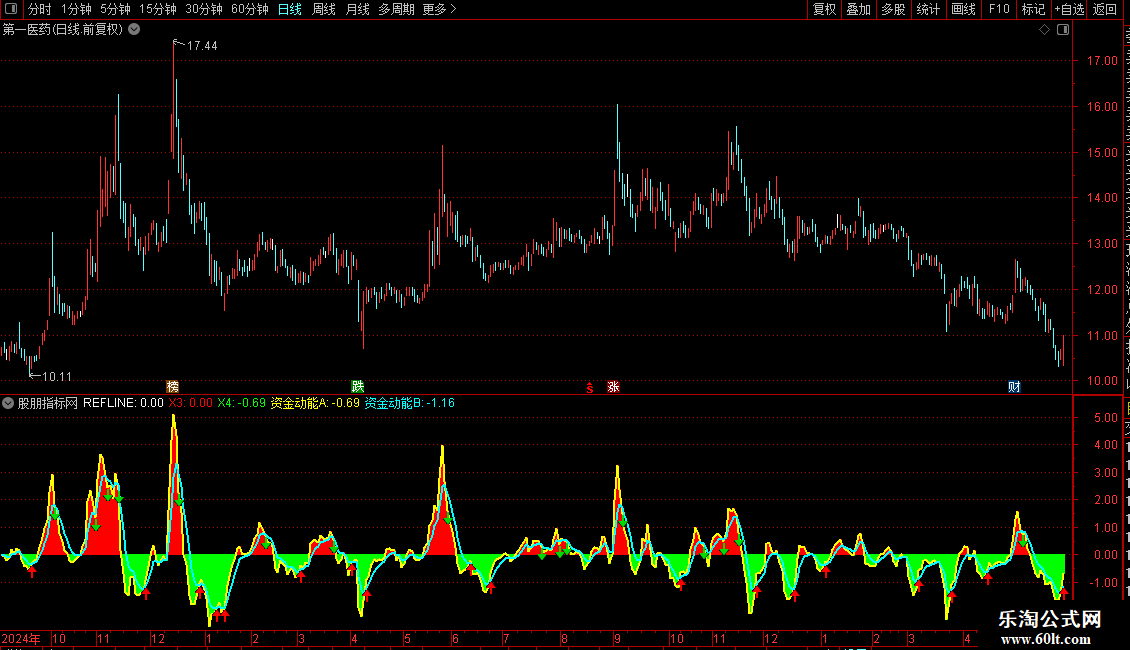The width and height of the screenshot is (1130, 650).
Task: Select the 60分钟 period tab
Action: [x=250, y=9]
